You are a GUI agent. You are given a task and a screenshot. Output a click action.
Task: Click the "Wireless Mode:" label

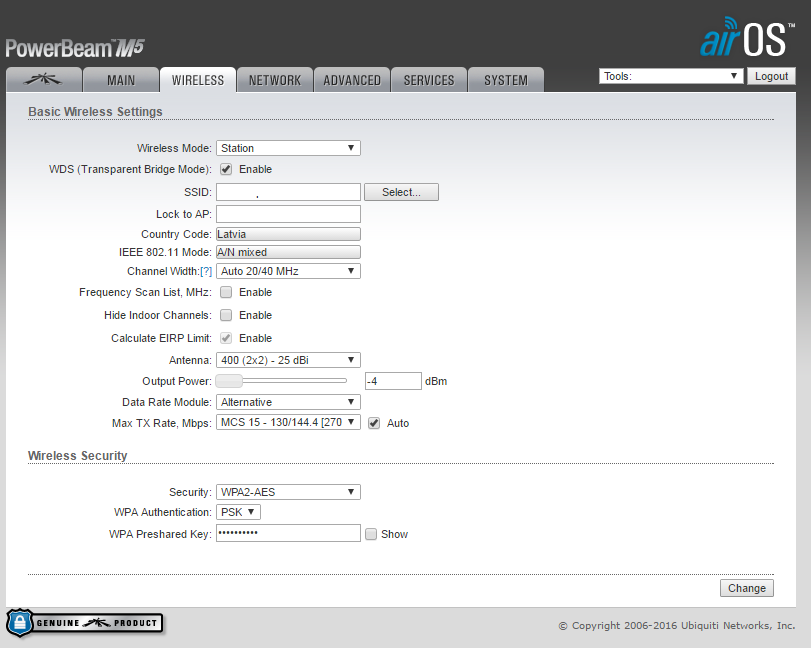(x=174, y=148)
